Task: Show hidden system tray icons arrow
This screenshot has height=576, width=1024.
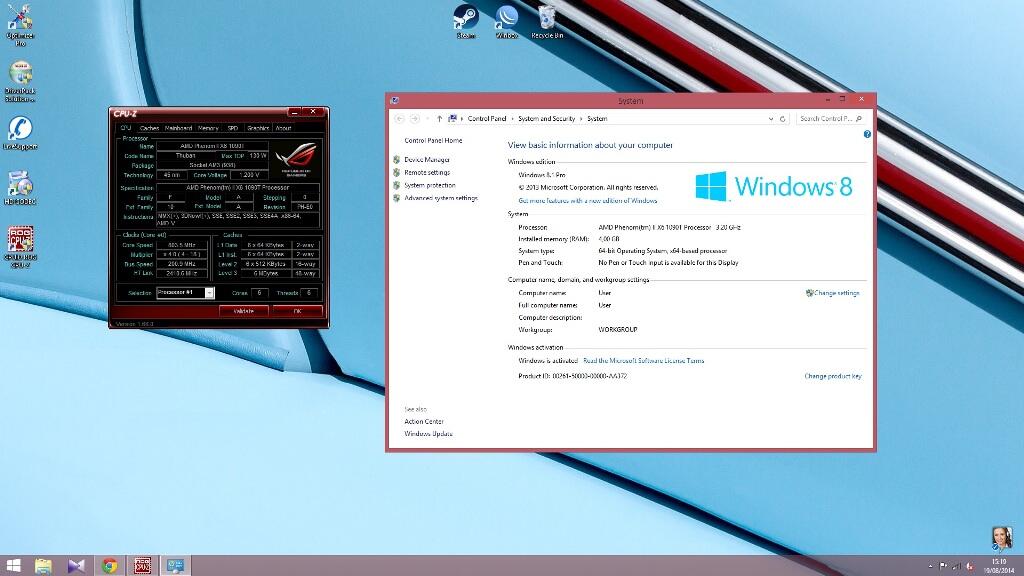Action: coord(930,566)
